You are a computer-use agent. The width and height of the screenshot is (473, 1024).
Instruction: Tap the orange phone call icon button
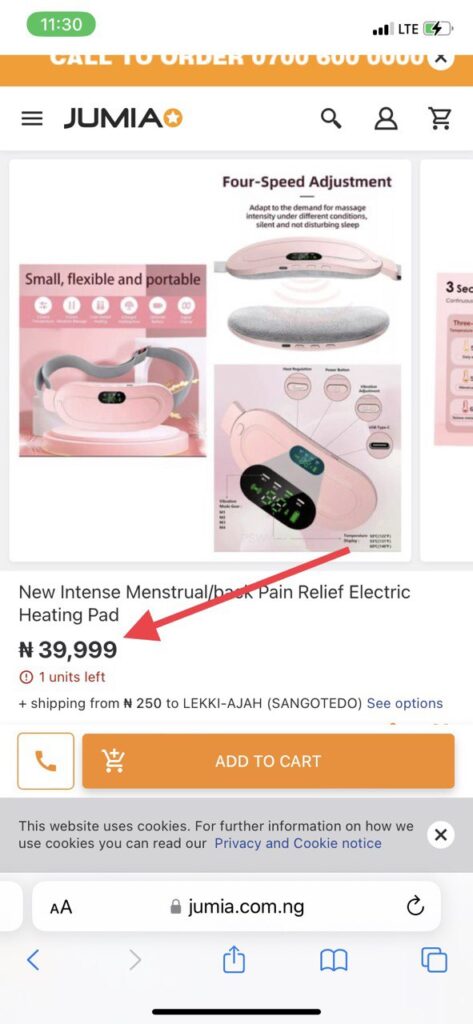pos(46,761)
